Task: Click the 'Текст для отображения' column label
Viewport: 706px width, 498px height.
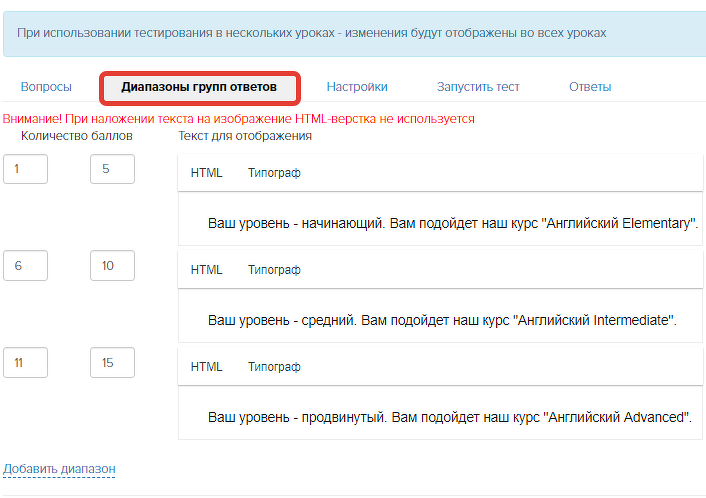Action: point(245,136)
